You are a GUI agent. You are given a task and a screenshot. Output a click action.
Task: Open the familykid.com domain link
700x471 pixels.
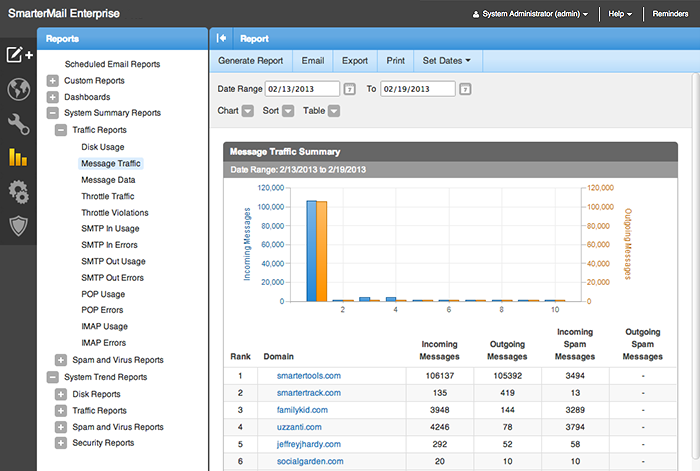[x=302, y=410]
